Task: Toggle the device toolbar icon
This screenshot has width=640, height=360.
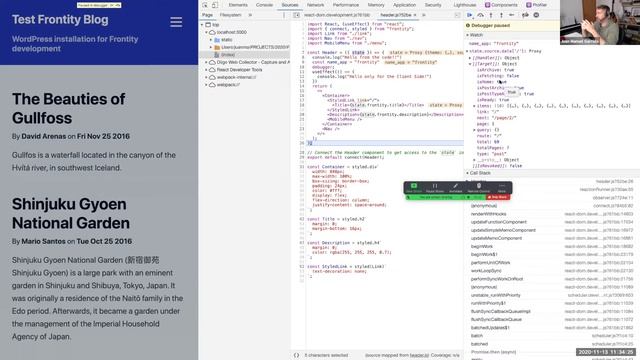Action: [x=215, y=5]
